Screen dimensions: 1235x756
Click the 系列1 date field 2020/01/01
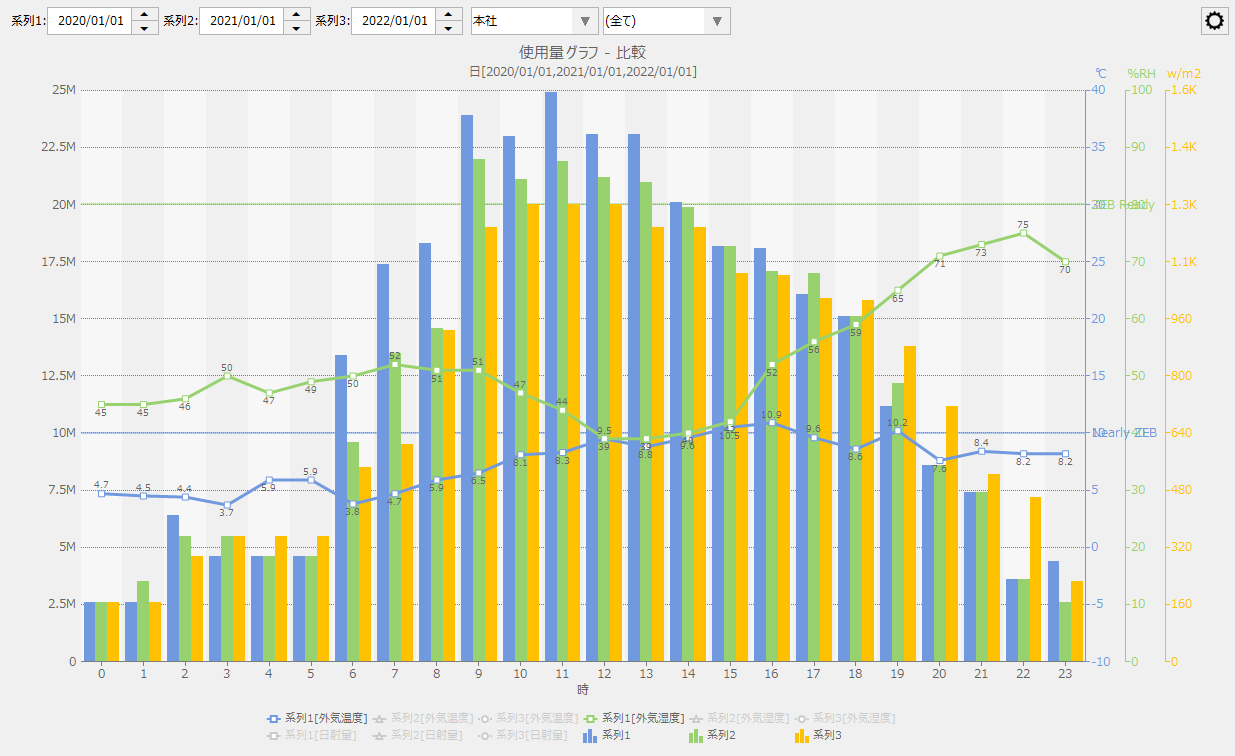89,21
